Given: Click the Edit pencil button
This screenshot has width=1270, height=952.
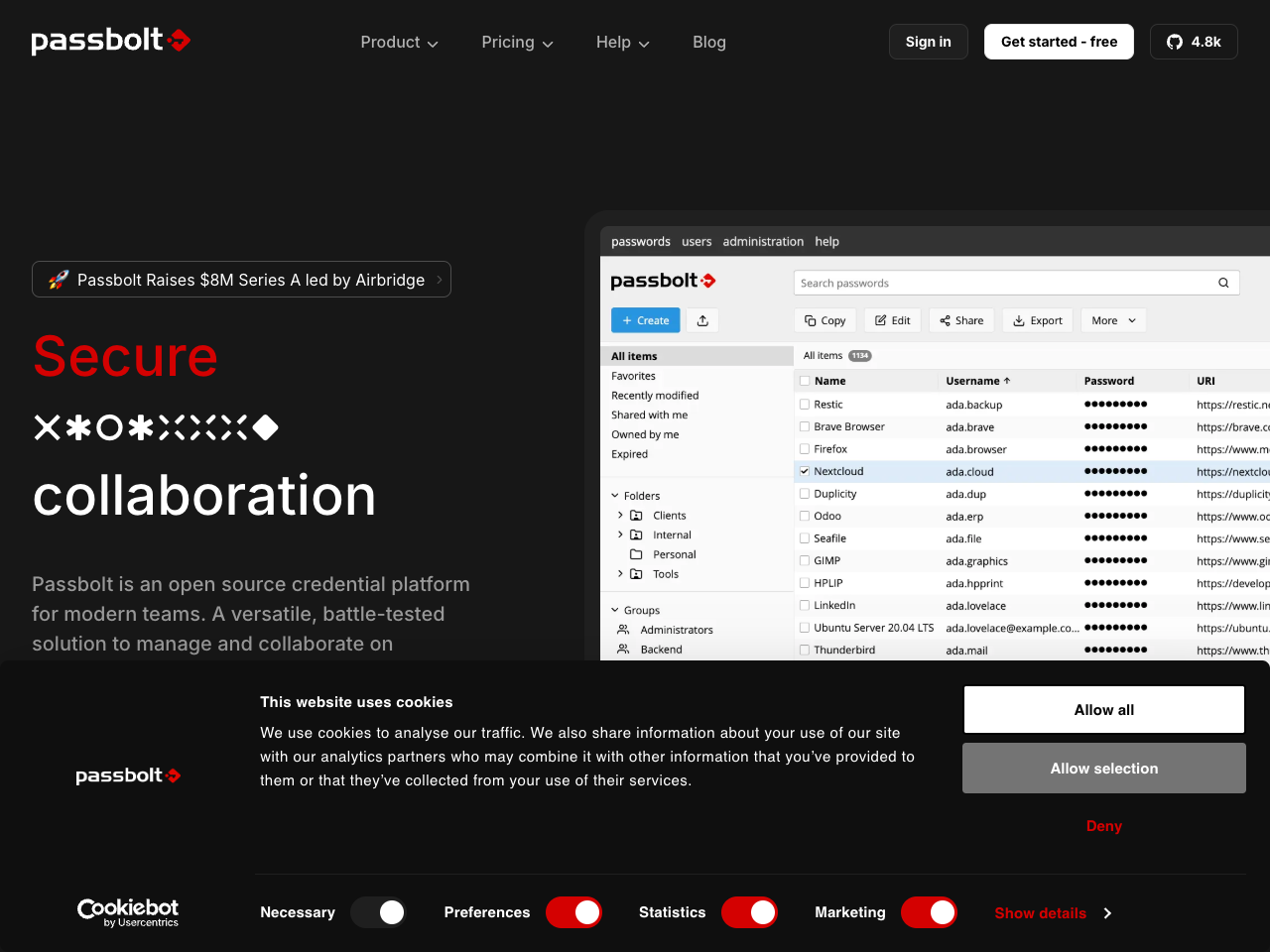Looking at the screenshot, I should [x=892, y=320].
